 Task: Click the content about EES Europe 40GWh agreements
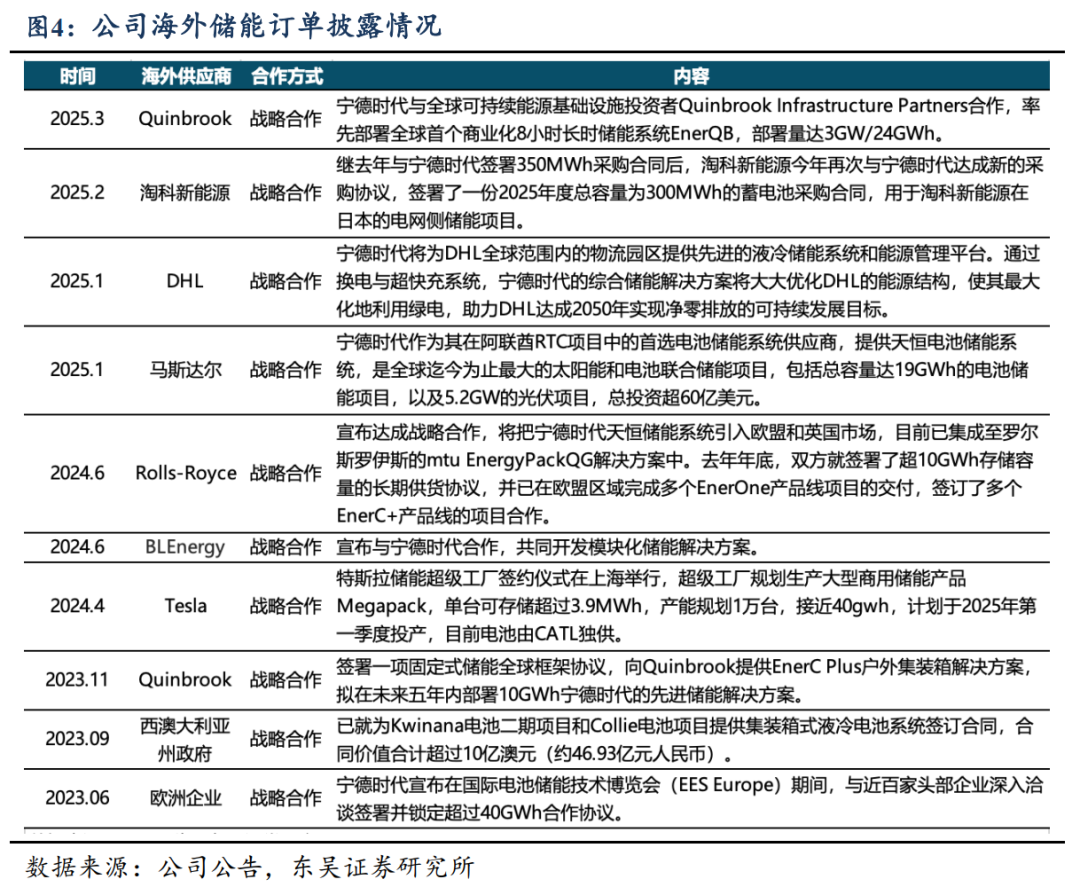[689, 799]
